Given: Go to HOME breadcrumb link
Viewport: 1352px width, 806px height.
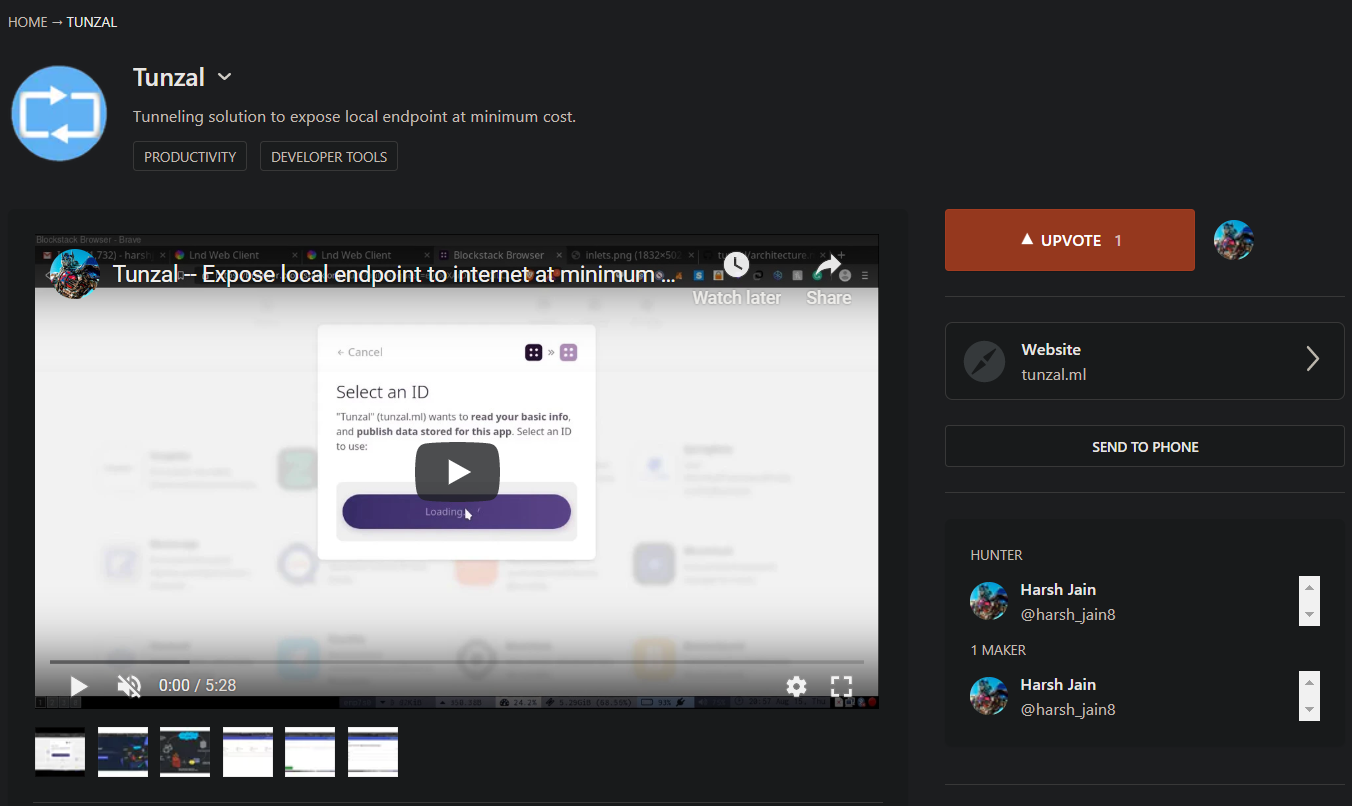Looking at the screenshot, I should (28, 22).
